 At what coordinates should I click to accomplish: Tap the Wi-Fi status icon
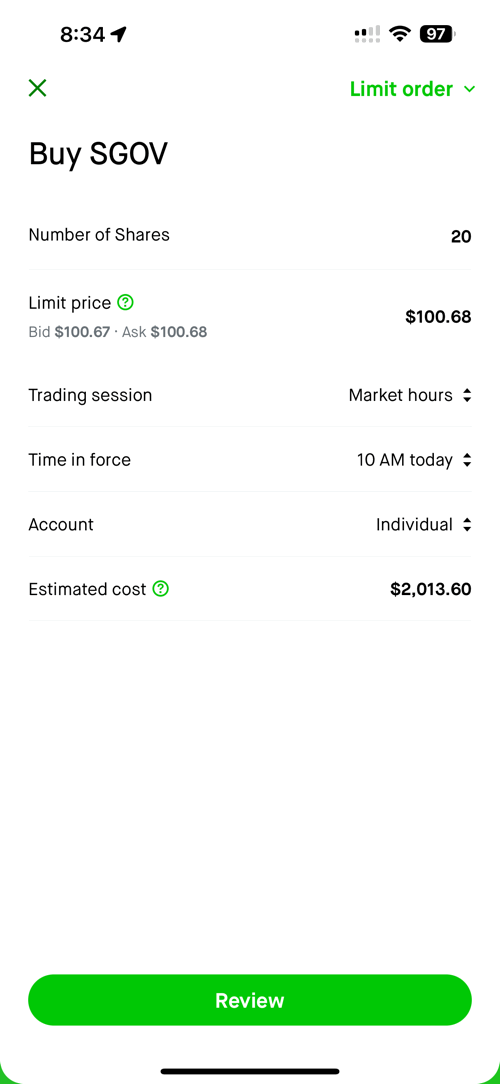click(x=399, y=33)
